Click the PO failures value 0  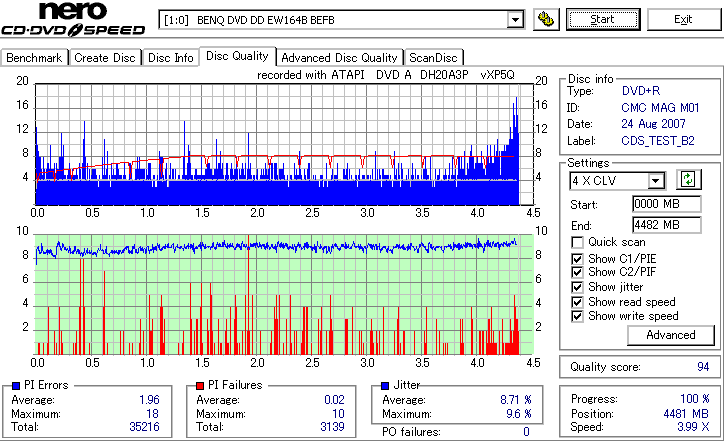click(x=526, y=432)
